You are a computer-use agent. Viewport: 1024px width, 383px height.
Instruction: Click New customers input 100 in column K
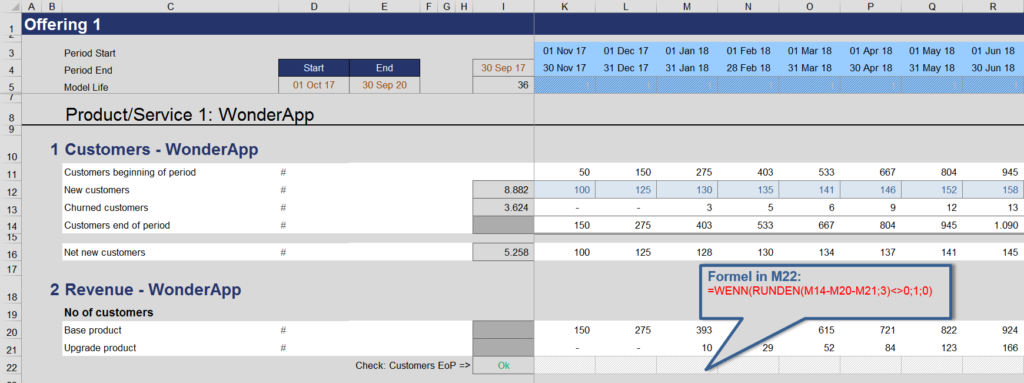tap(565, 190)
